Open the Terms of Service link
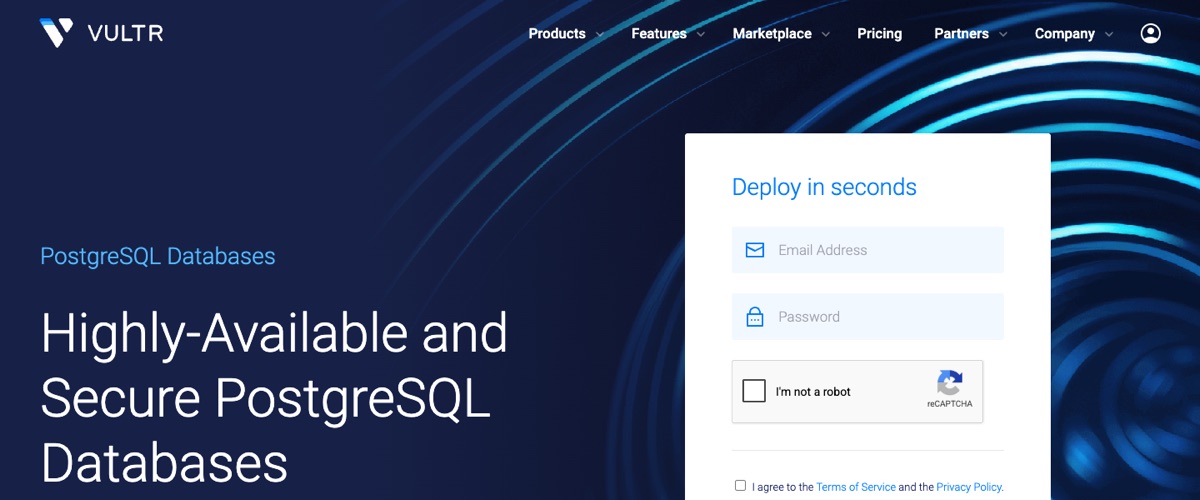 coord(855,487)
